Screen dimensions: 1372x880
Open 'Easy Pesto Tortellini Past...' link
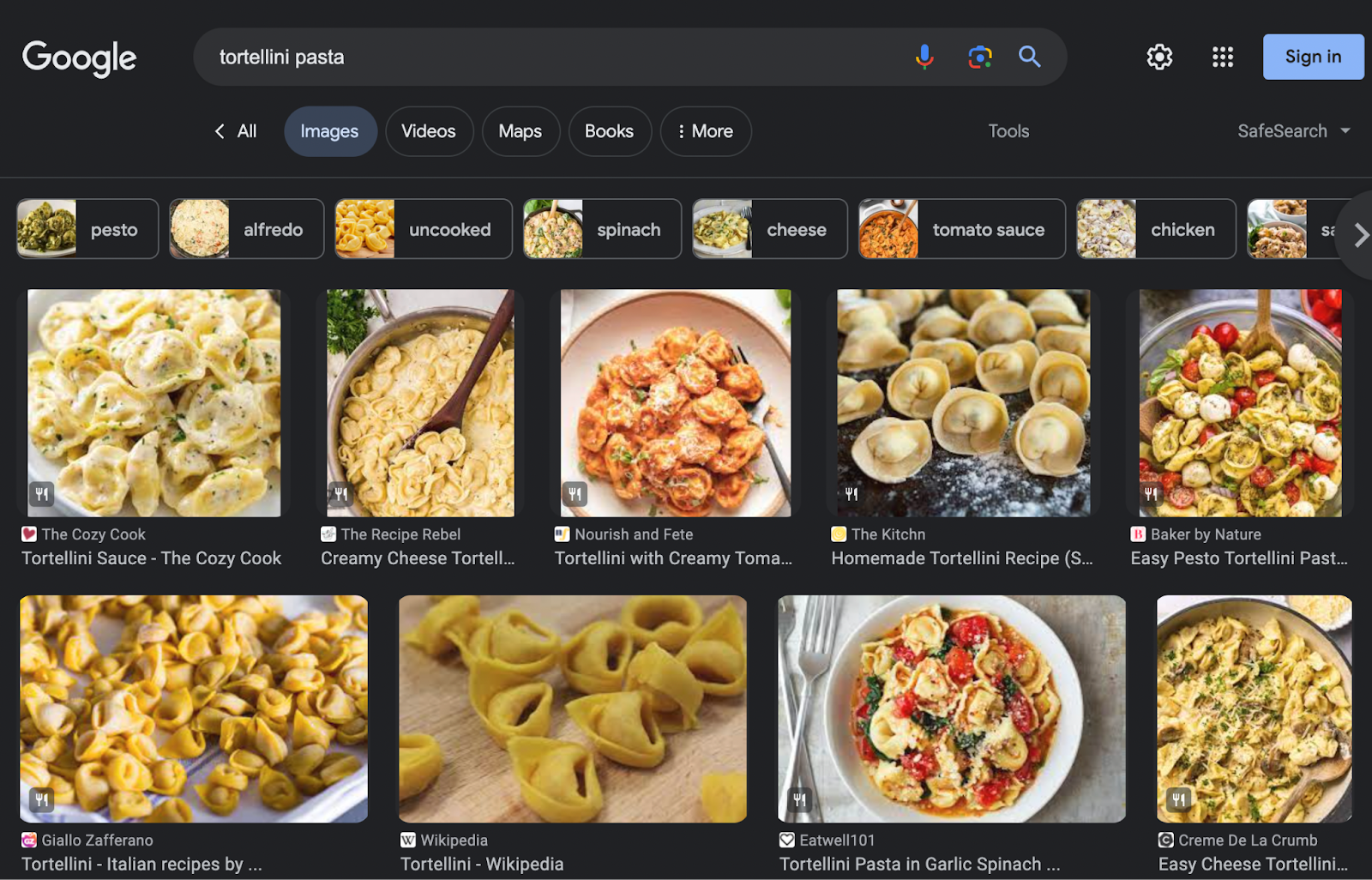[1239, 558]
